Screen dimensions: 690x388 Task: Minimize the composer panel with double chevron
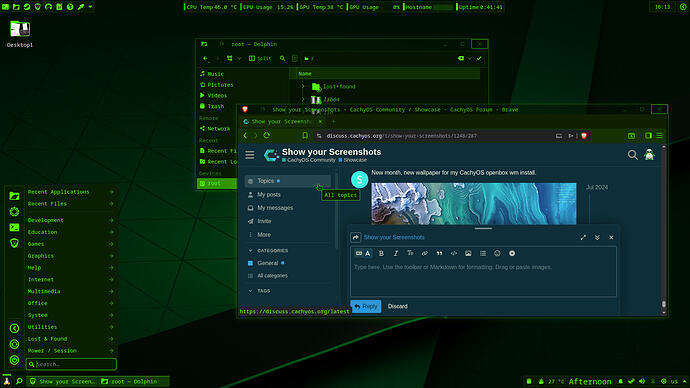pos(597,238)
